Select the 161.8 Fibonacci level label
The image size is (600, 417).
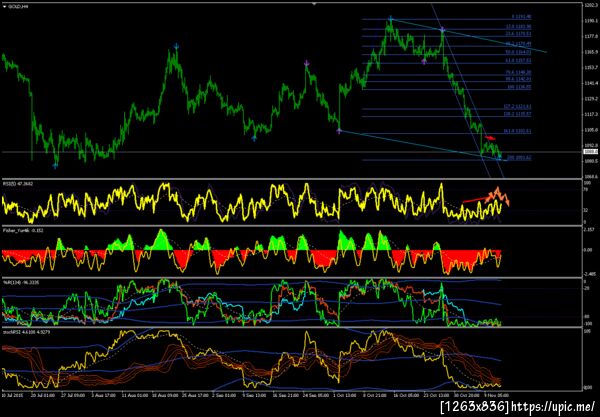tap(517, 131)
